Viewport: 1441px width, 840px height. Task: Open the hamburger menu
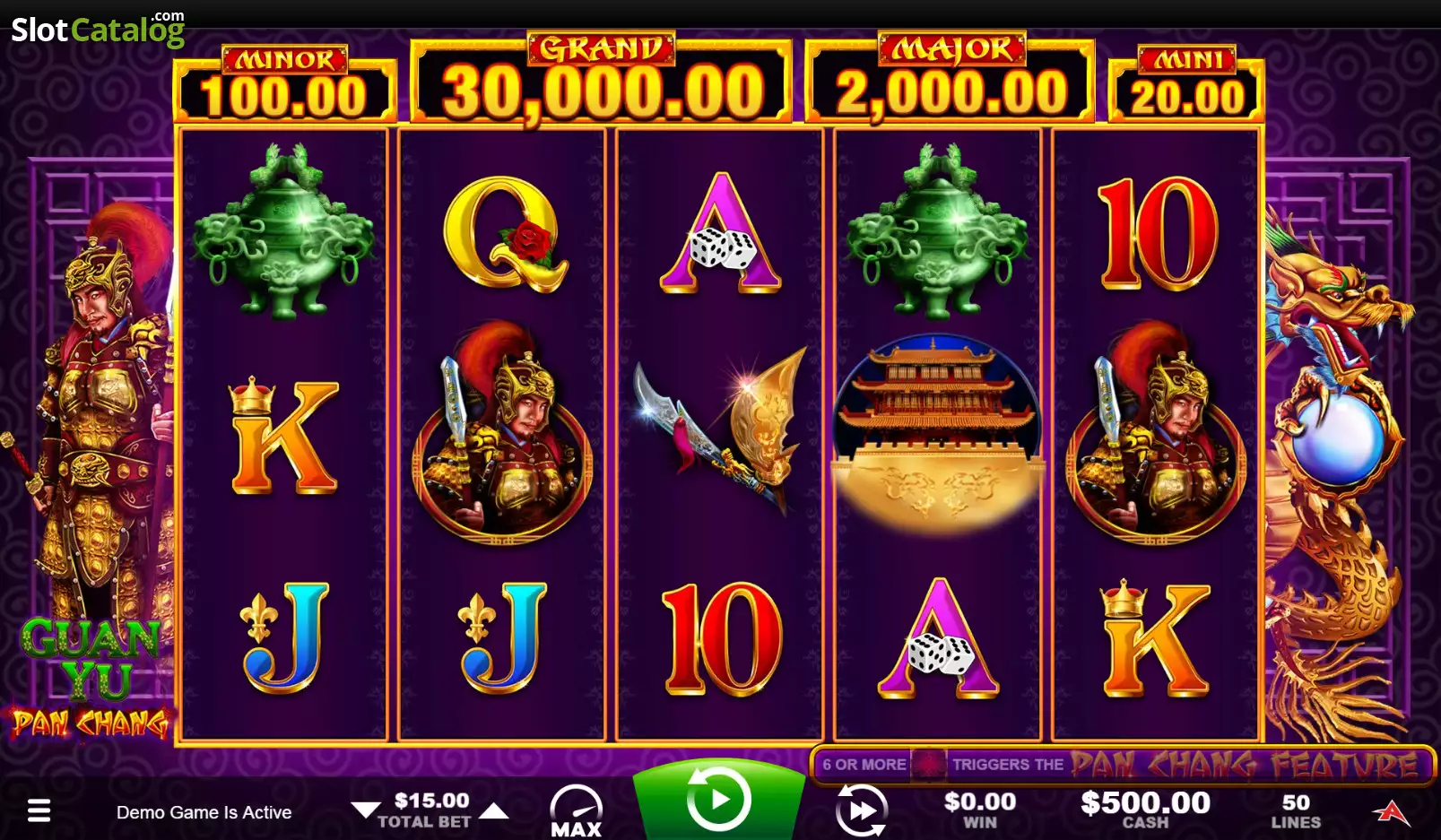39,811
